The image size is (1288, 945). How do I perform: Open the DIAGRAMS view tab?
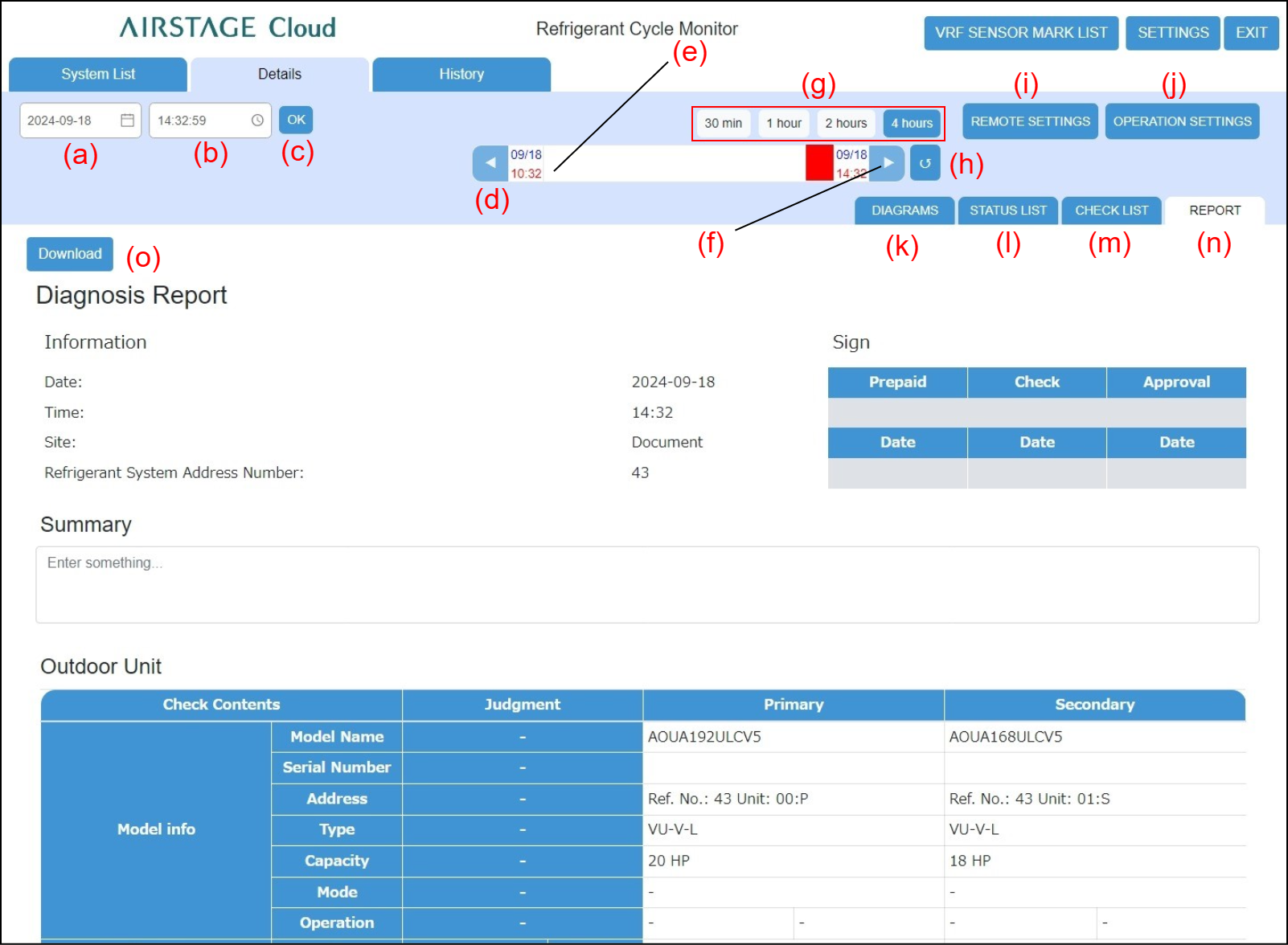[x=904, y=211]
